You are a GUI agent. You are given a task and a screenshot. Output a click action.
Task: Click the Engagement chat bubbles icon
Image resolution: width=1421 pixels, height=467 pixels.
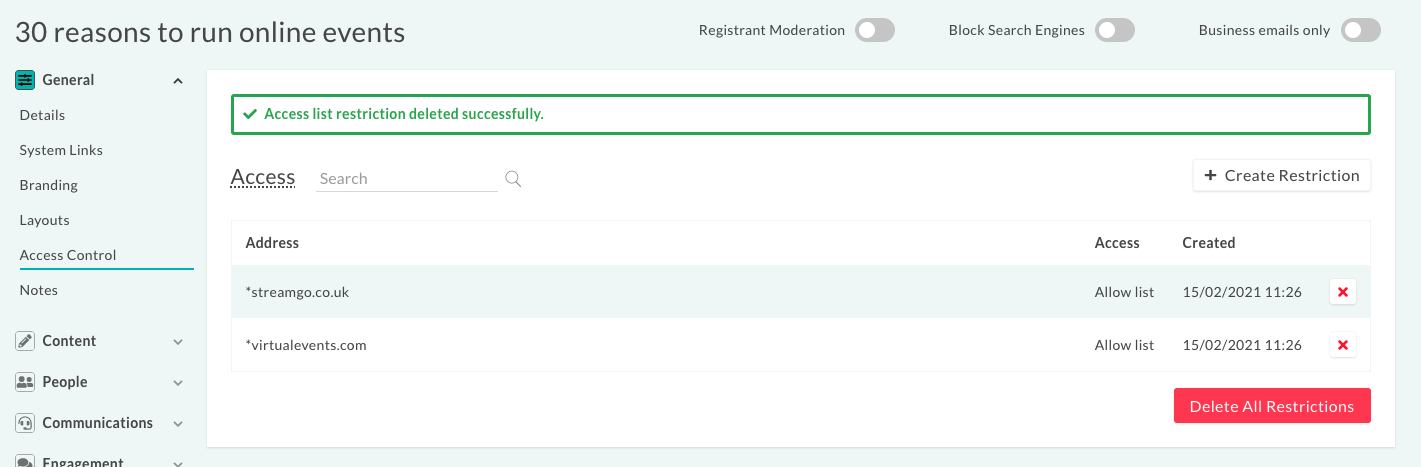click(25, 461)
